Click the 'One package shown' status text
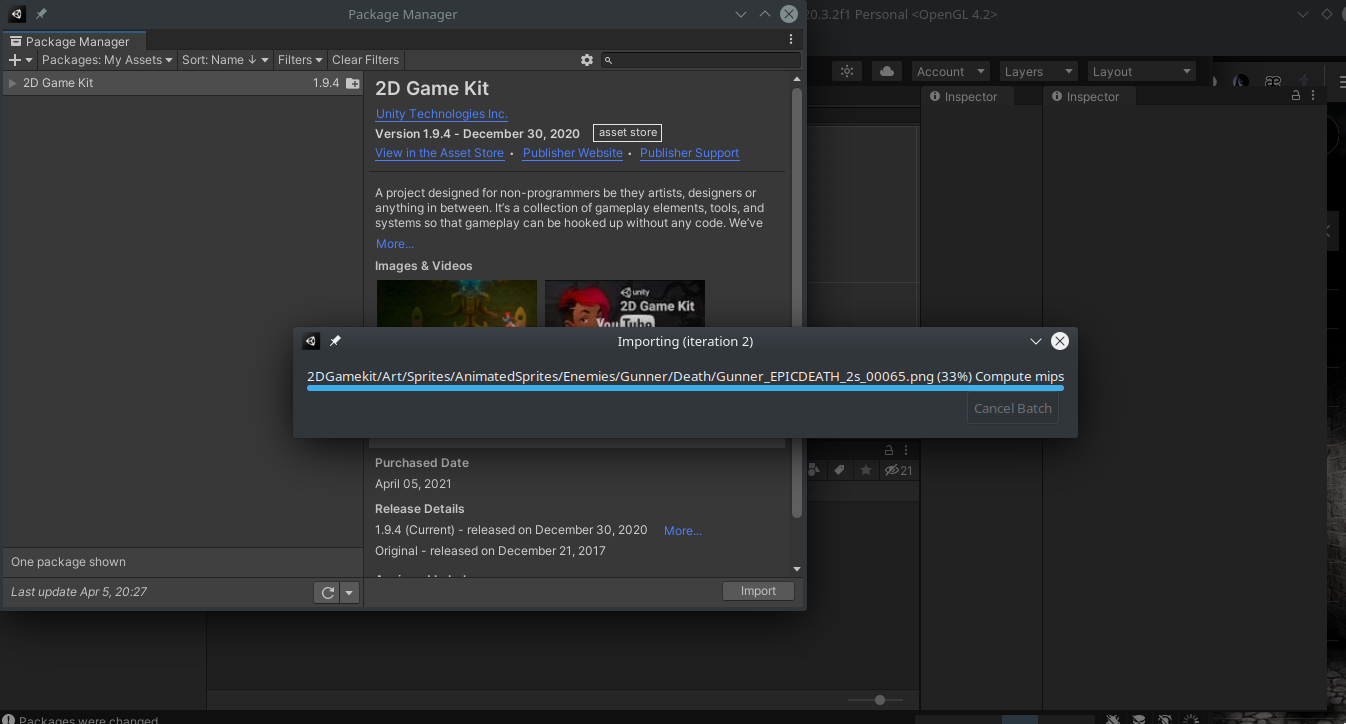Viewport: 1346px width, 724px height. point(68,562)
